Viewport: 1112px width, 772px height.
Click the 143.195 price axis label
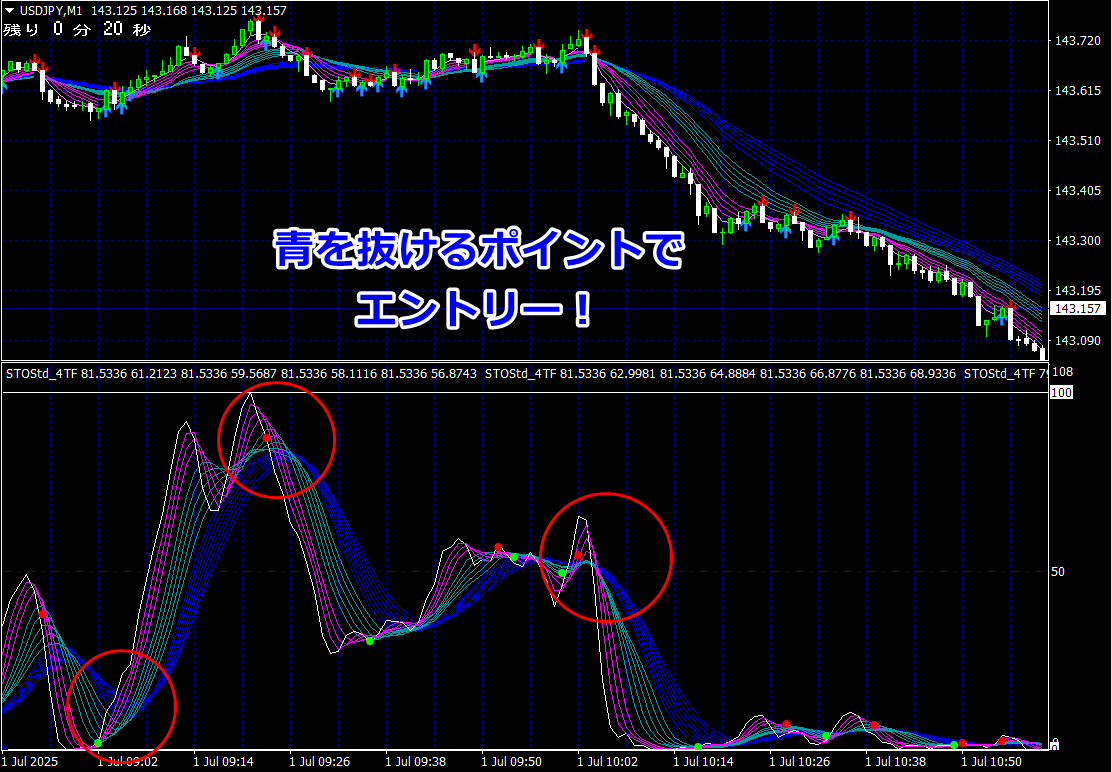[1077, 291]
